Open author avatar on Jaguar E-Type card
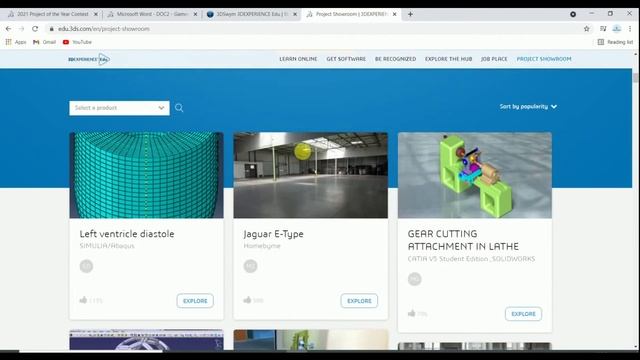 [250, 266]
